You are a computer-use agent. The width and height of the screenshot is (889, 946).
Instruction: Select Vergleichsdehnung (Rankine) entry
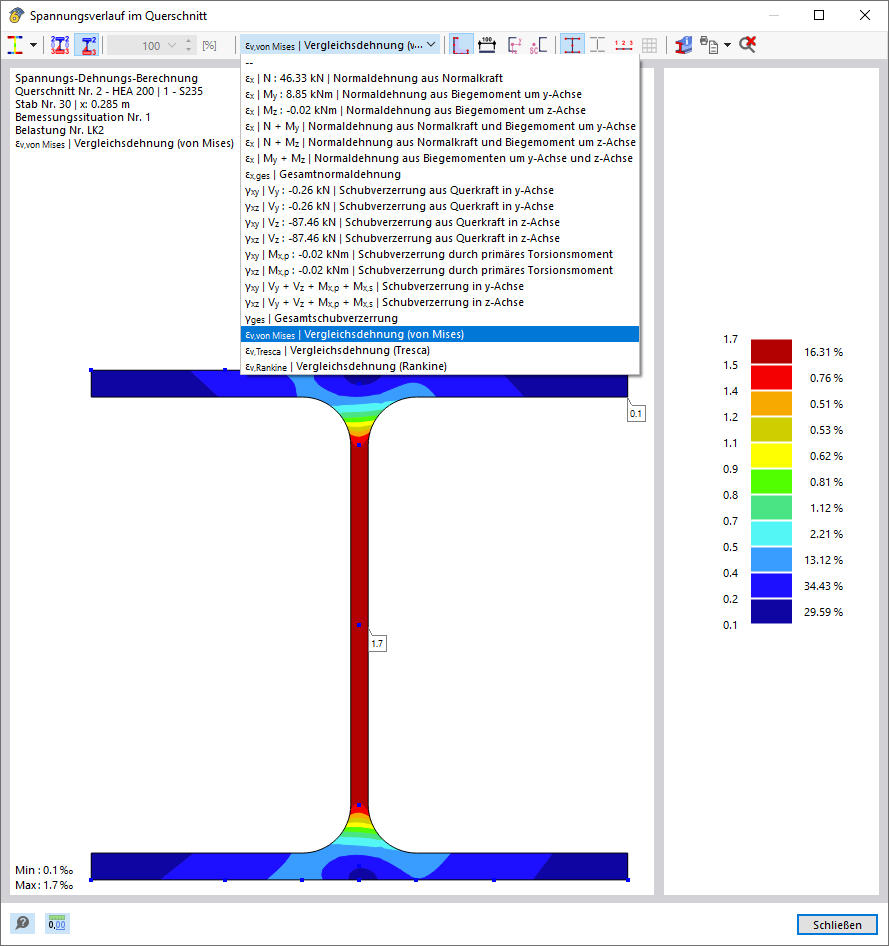point(440,366)
